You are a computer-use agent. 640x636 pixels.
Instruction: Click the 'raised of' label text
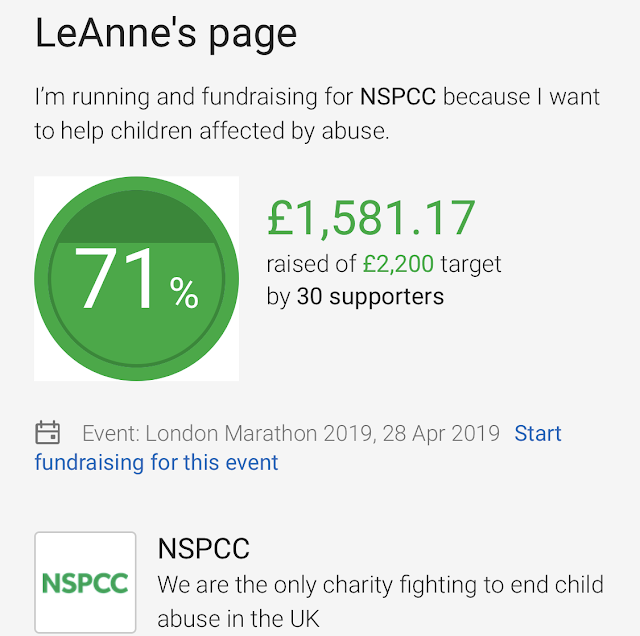click(311, 264)
